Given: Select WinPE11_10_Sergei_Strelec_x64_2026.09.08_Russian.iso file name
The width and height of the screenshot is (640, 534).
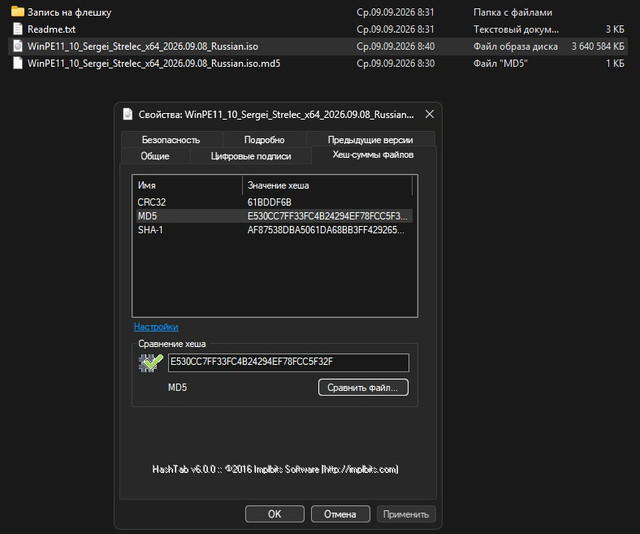Looking at the screenshot, I should click(x=142, y=47).
